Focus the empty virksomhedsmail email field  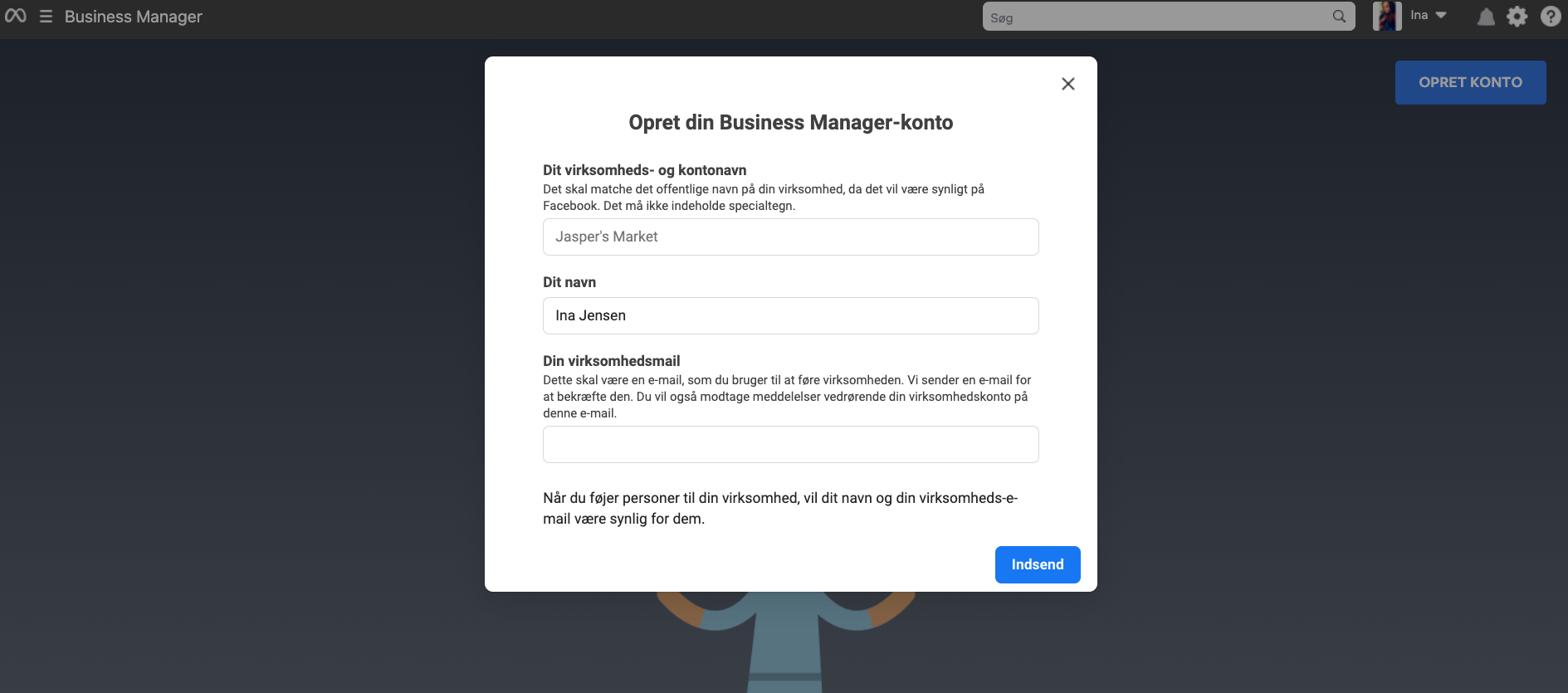pos(790,444)
